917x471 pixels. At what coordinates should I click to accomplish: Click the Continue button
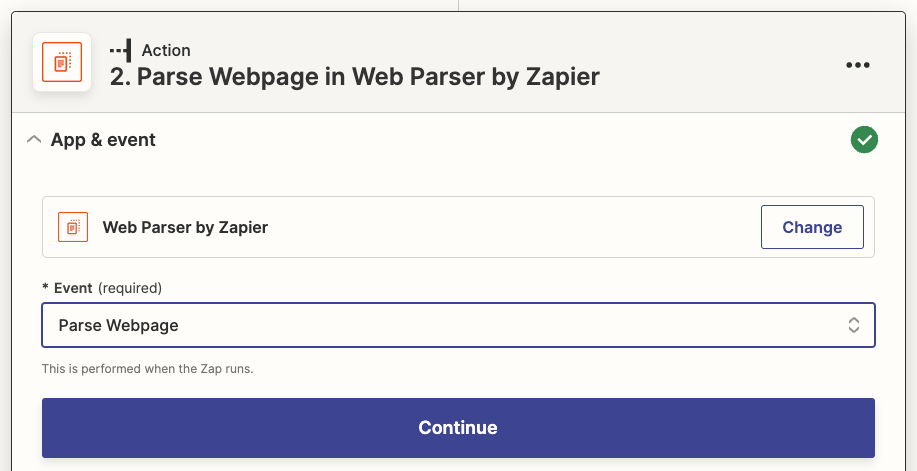[x=458, y=428]
